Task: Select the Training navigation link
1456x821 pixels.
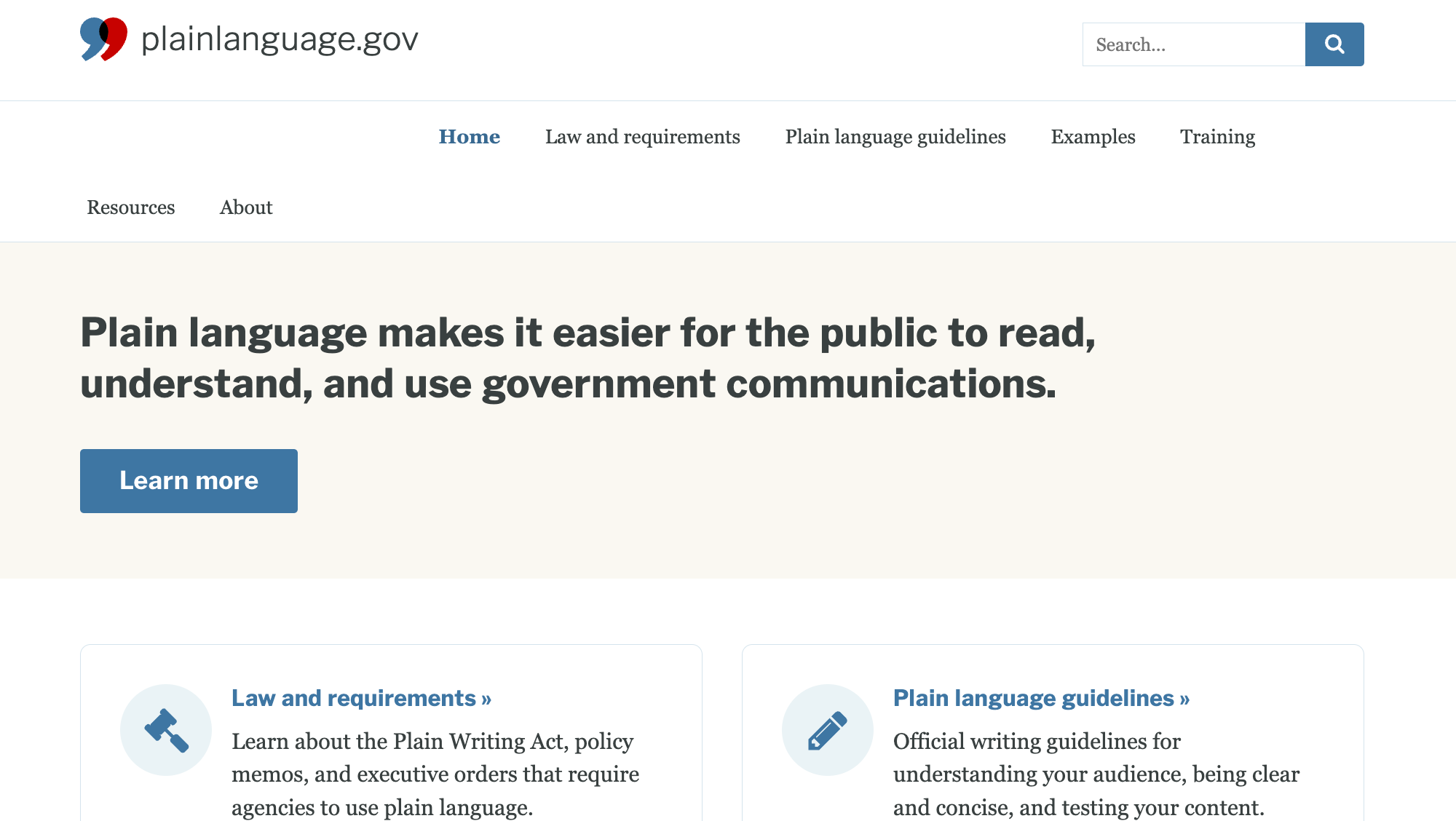Action: (1217, 137)
